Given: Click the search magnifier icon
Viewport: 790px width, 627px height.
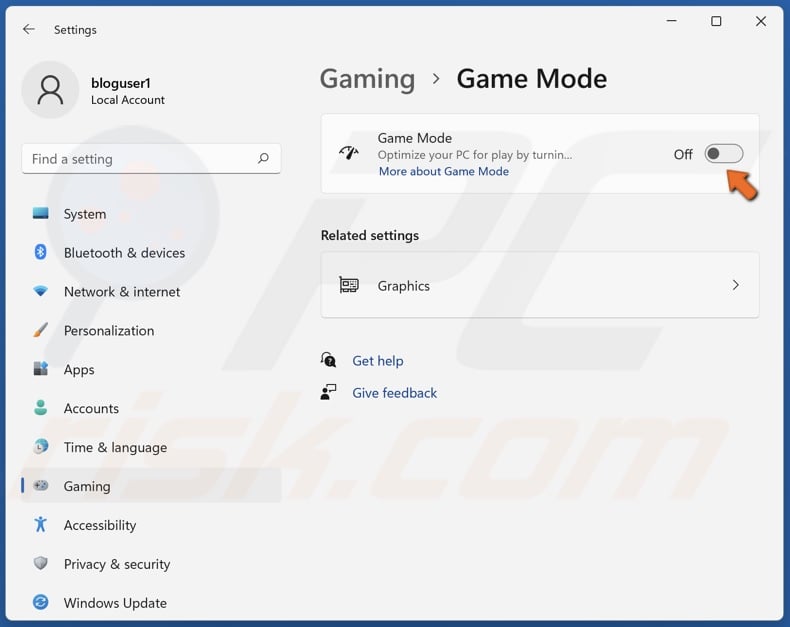Looking at the screenshot, I should pos(263,158).
